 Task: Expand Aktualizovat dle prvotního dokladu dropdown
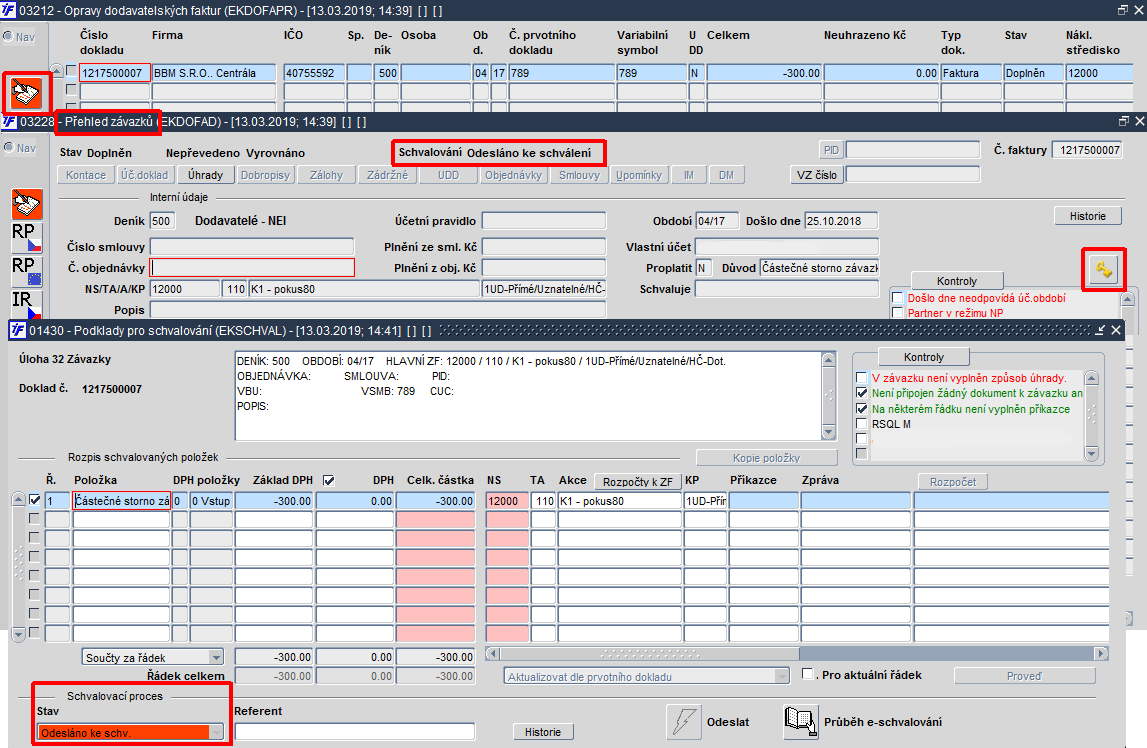click(x=782, y=676)
